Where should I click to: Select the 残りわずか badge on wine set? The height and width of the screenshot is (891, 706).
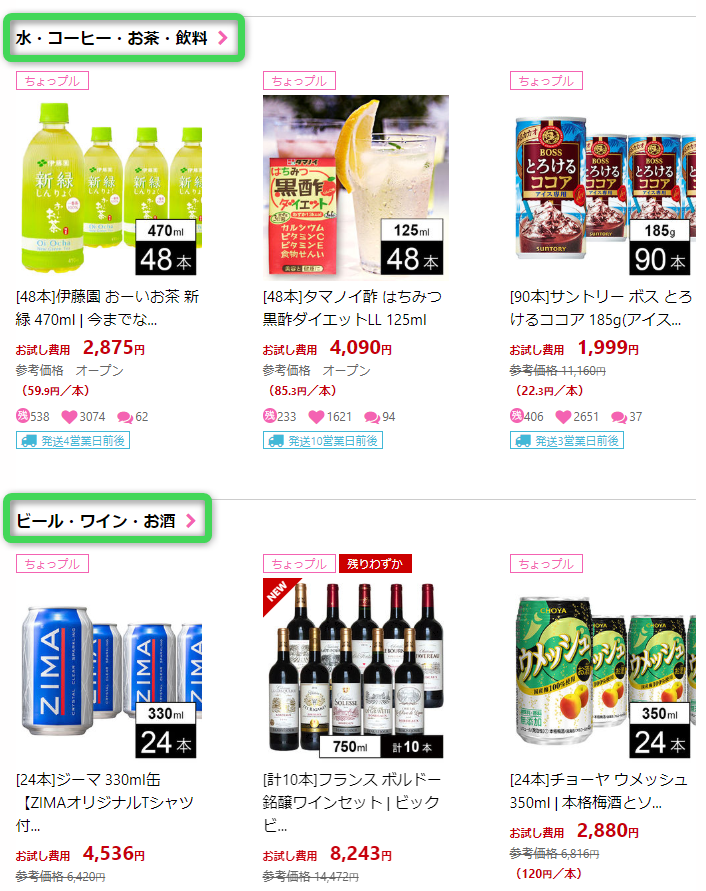pos(375,564)
